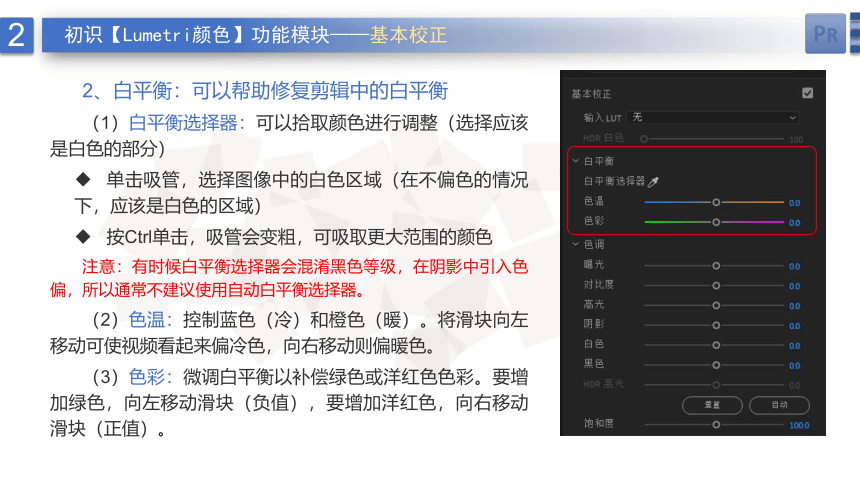Viewport: 860px width, 484px height.
Task: Click the yellow 基本校正 title text
Action: 408,35
